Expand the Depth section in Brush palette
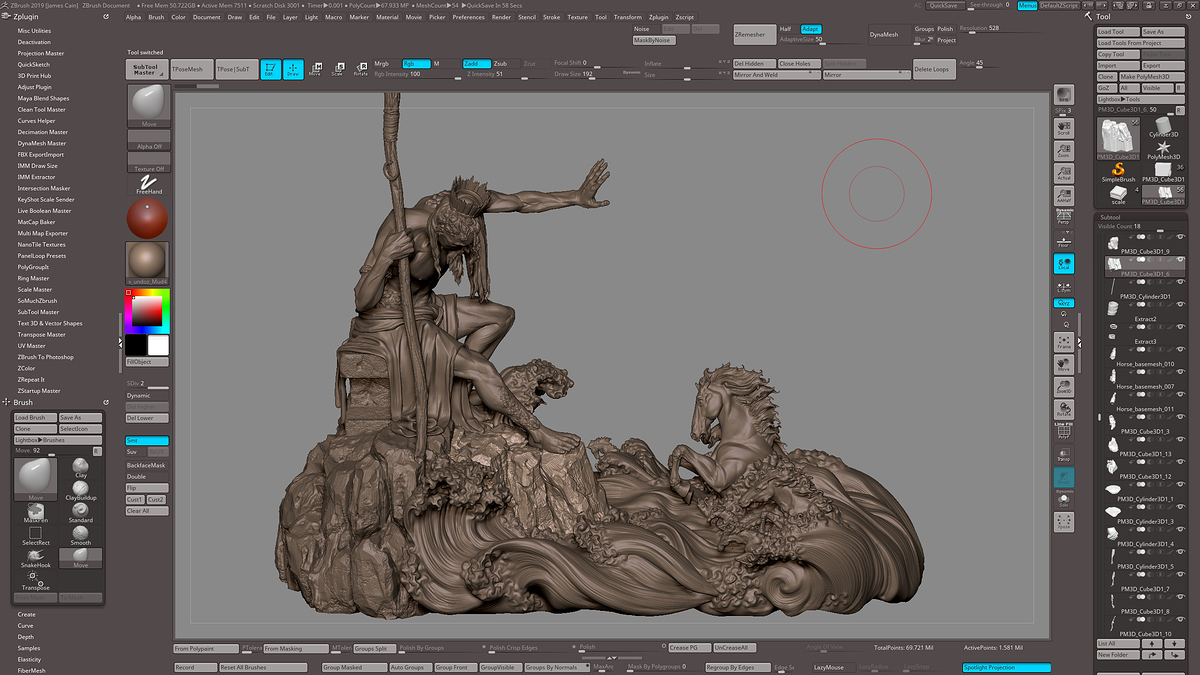 tap(26, 636)
